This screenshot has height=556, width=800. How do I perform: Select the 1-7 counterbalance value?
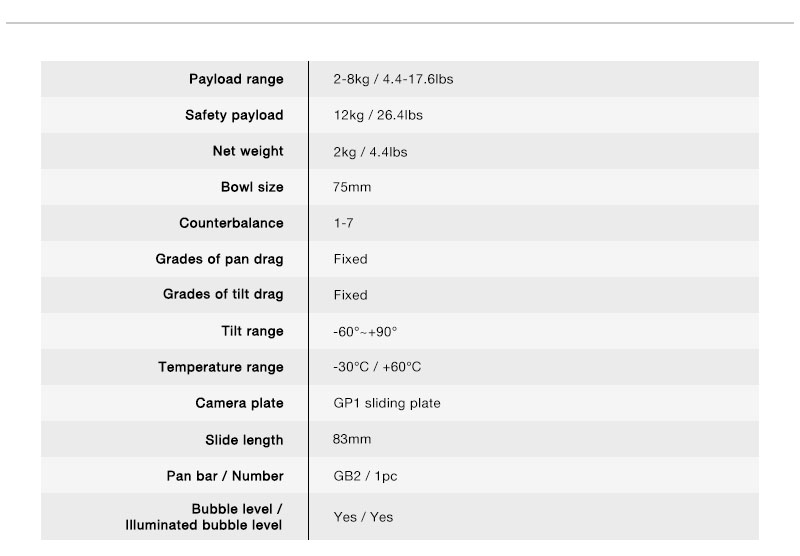click(343, 223)
